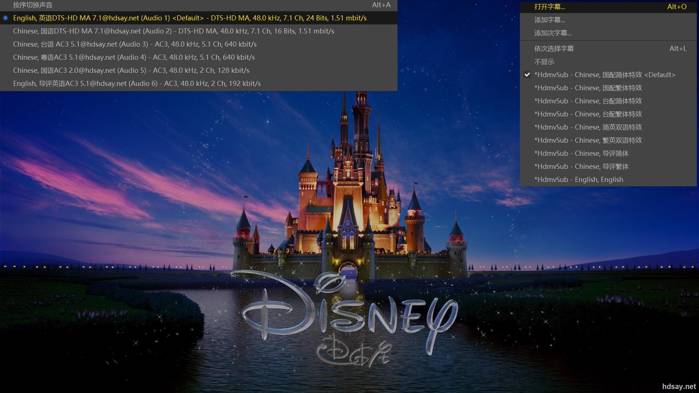Select HdmvSub Chinese 台配简体特效 subtitle
The height and width of the screenshot is (393, 699).
[608, 101]
